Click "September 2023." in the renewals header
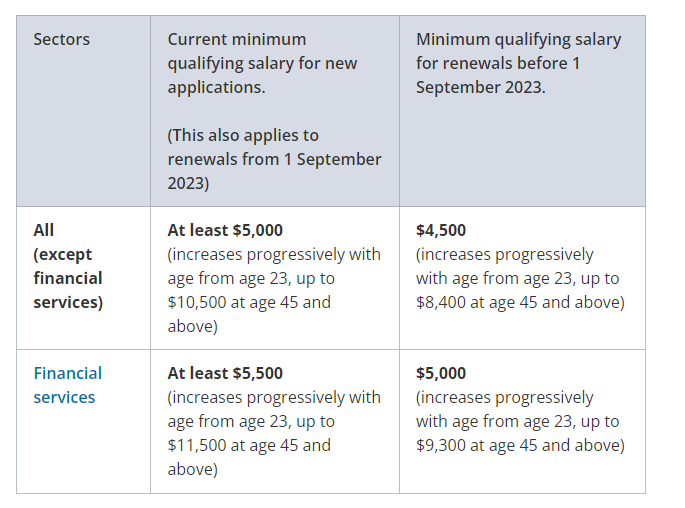The image size is (685, 508). click(x=480, y=87)
